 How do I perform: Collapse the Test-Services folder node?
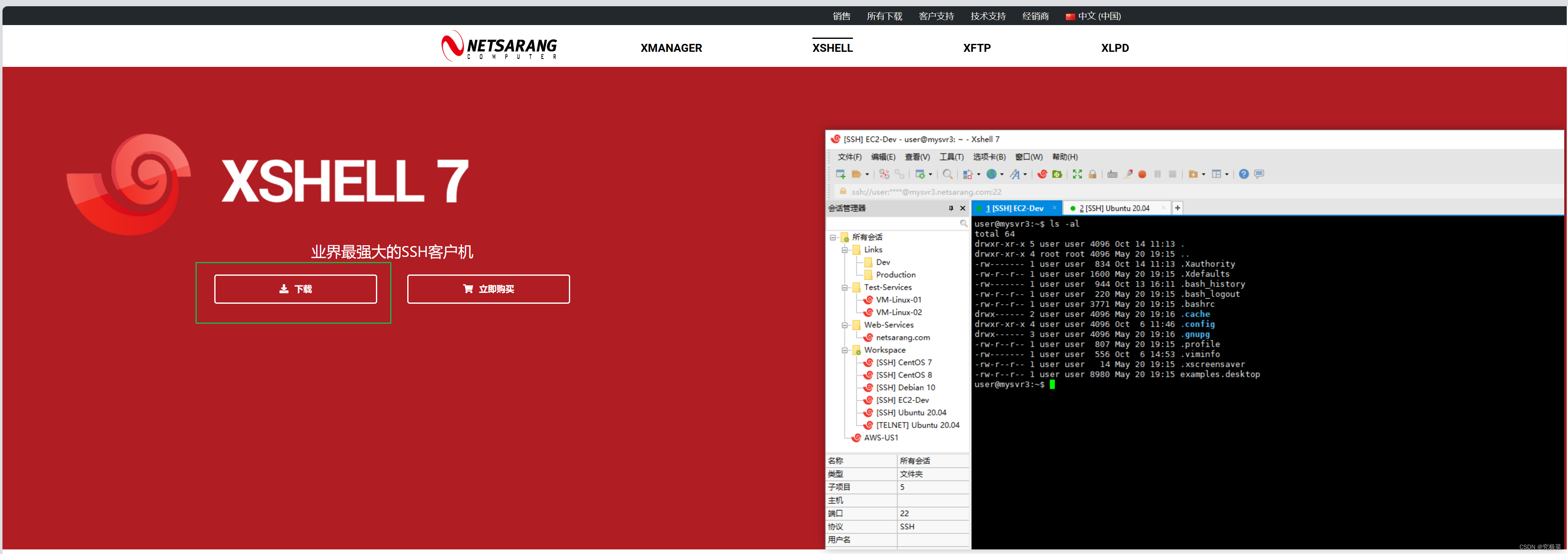(845, 288)
